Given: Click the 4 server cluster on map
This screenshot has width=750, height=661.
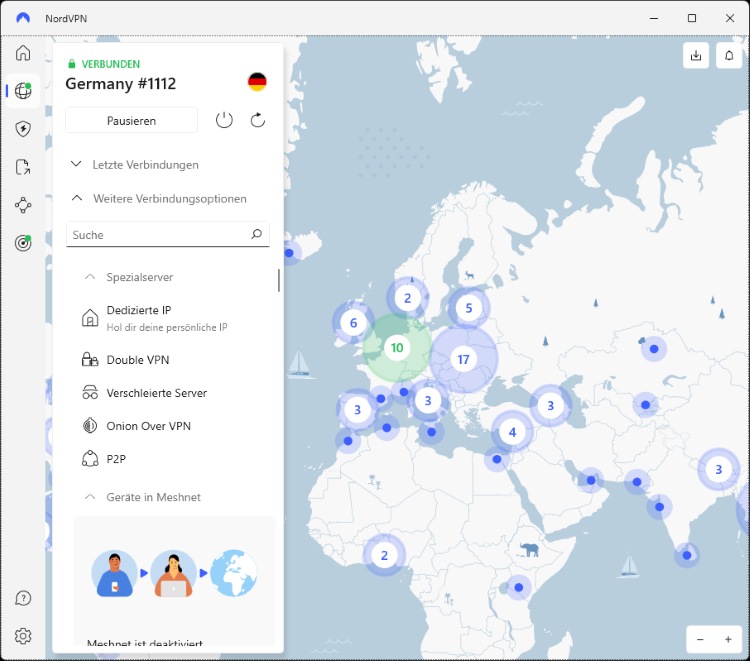Looking at the screenshot, I should (512, 432).
